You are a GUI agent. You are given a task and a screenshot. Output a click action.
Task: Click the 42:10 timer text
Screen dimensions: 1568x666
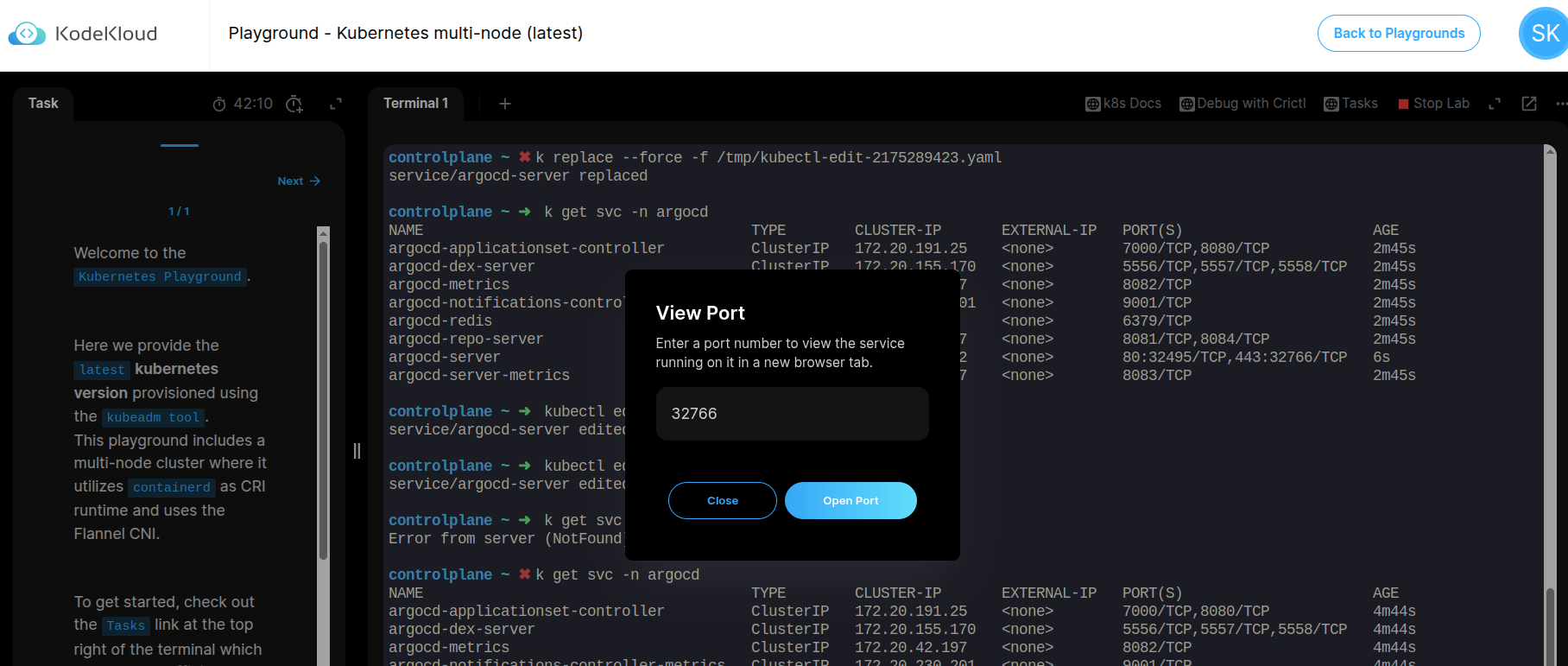(x=253, y=104)
